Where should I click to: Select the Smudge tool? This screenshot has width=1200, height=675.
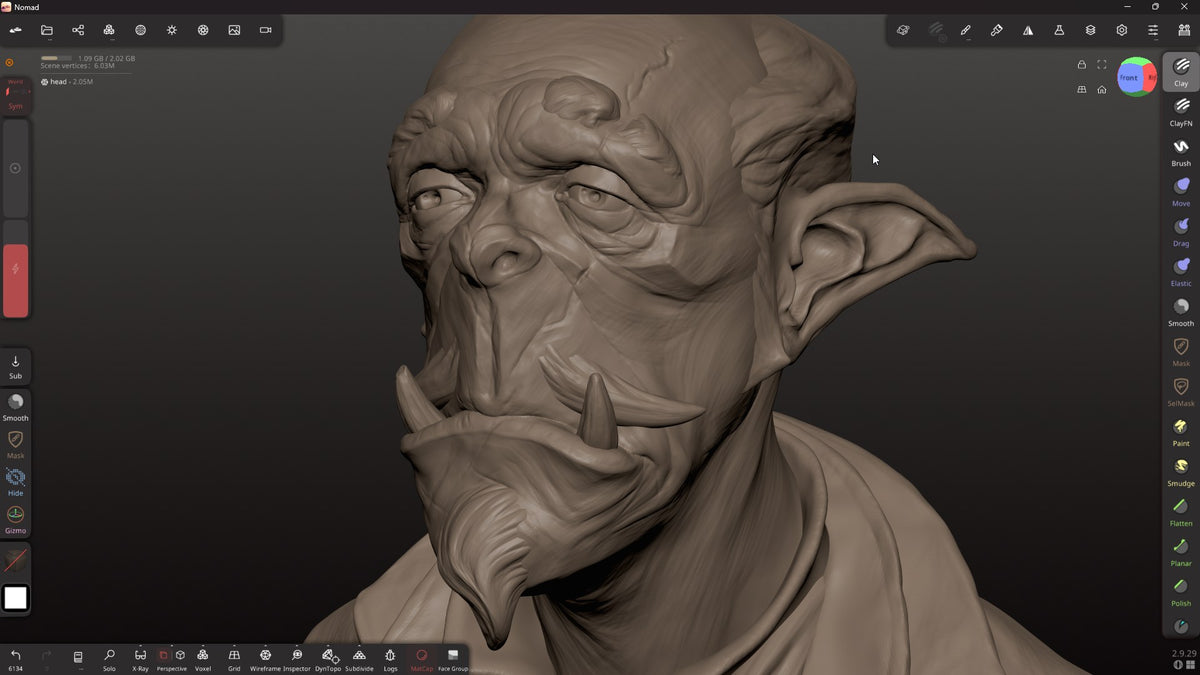click(1181, 471)
